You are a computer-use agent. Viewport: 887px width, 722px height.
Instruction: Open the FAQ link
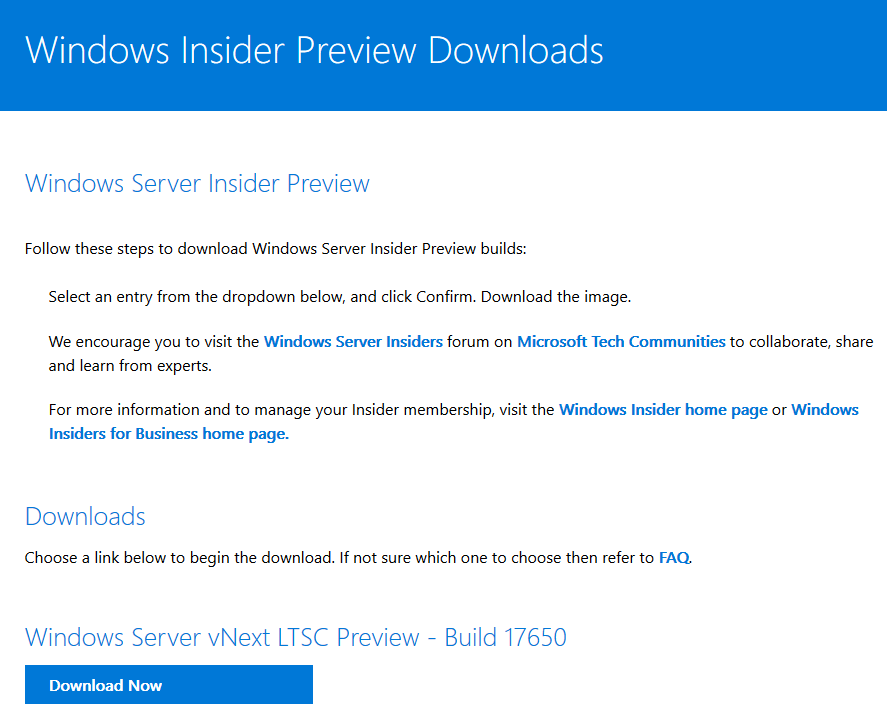[674, 558]
